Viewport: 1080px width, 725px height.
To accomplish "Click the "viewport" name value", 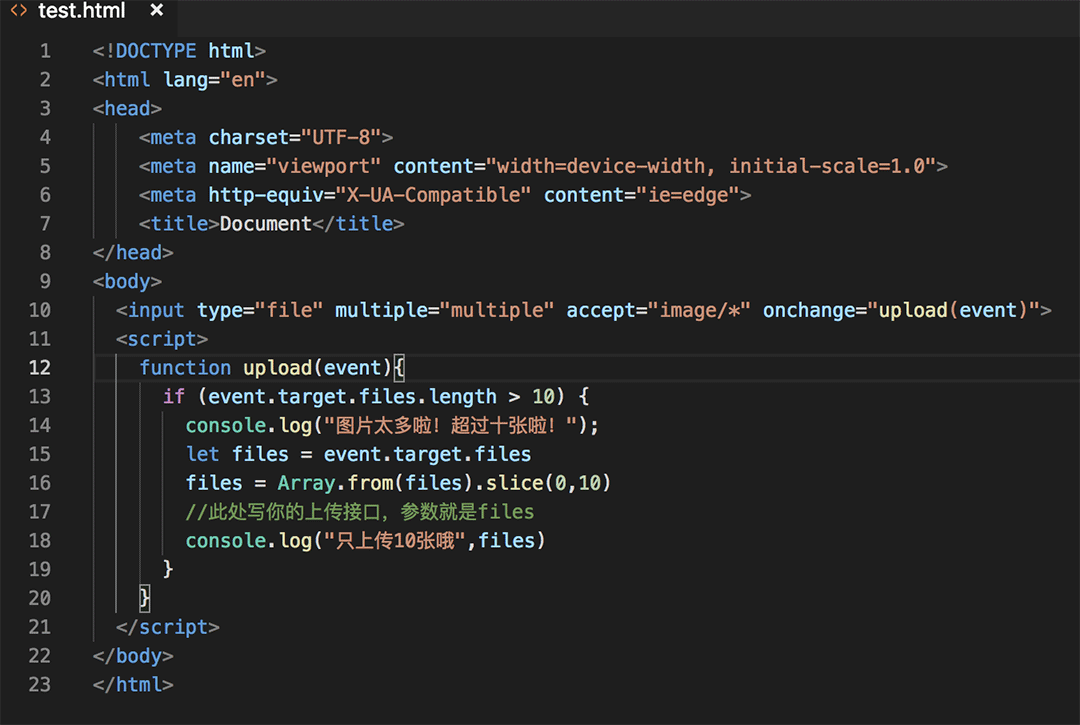I will (x=323, y=167).
